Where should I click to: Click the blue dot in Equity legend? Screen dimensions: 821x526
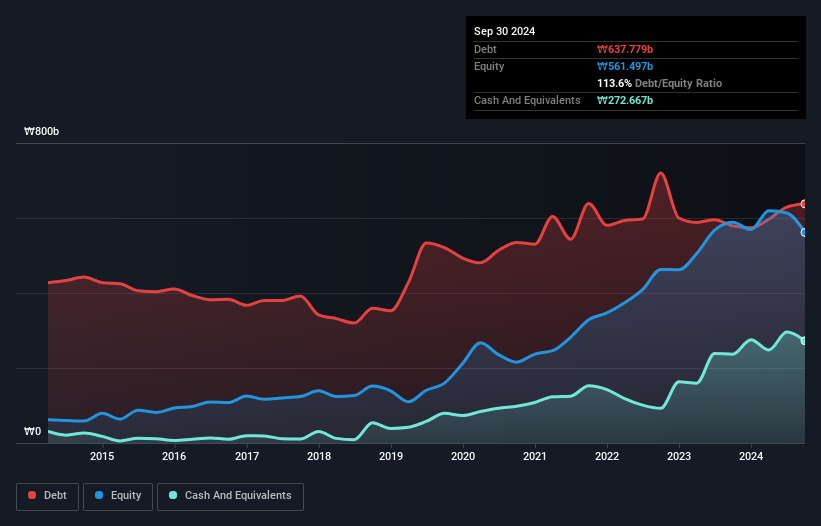pos(99,495)
